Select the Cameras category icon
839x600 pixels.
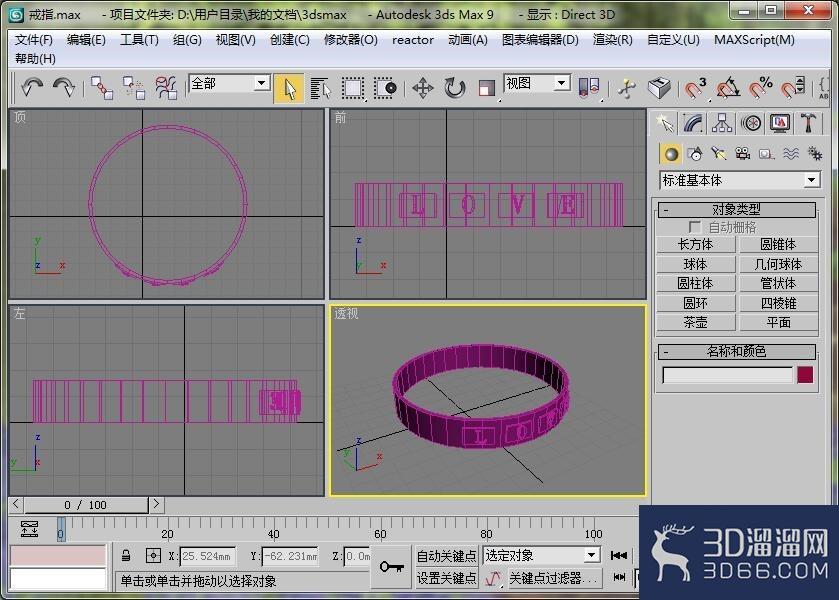tap(743, 154)
